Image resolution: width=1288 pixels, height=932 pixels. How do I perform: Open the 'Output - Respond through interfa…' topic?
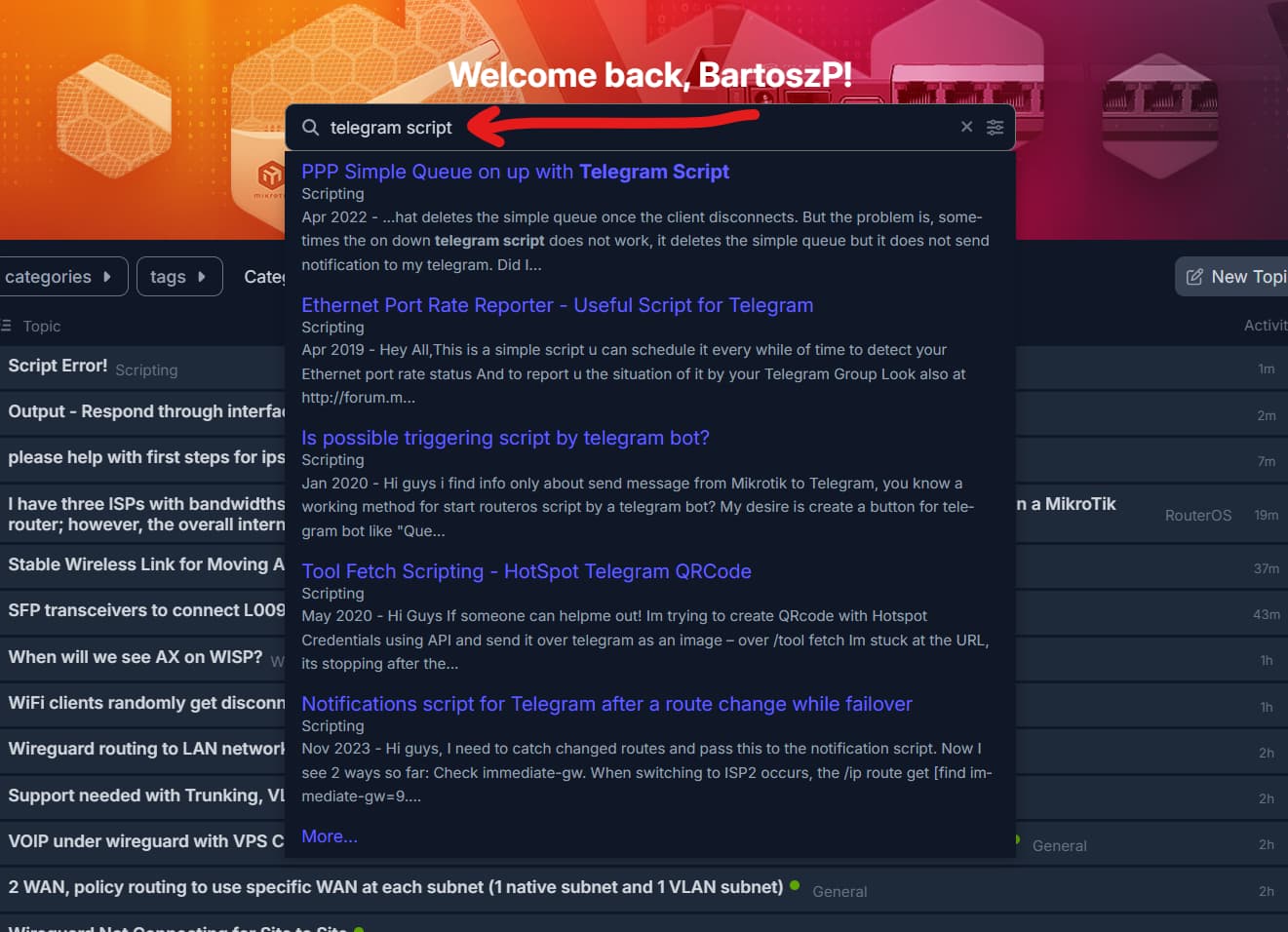click(x=146, y=411)
